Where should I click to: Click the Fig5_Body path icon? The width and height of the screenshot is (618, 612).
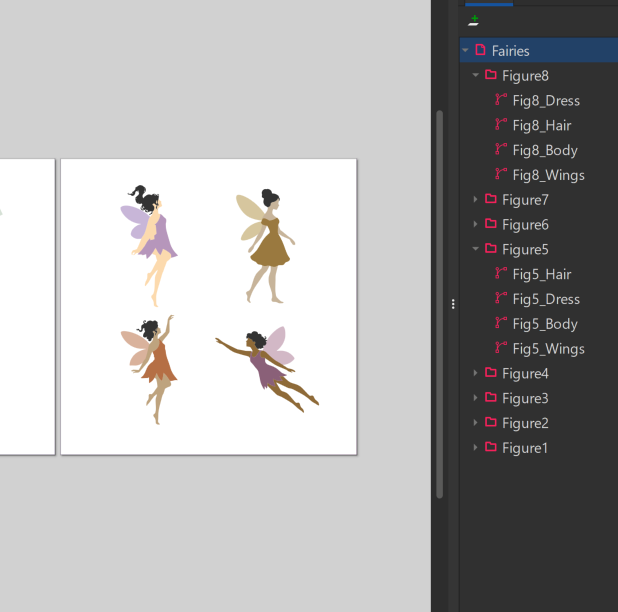point(501,323)
